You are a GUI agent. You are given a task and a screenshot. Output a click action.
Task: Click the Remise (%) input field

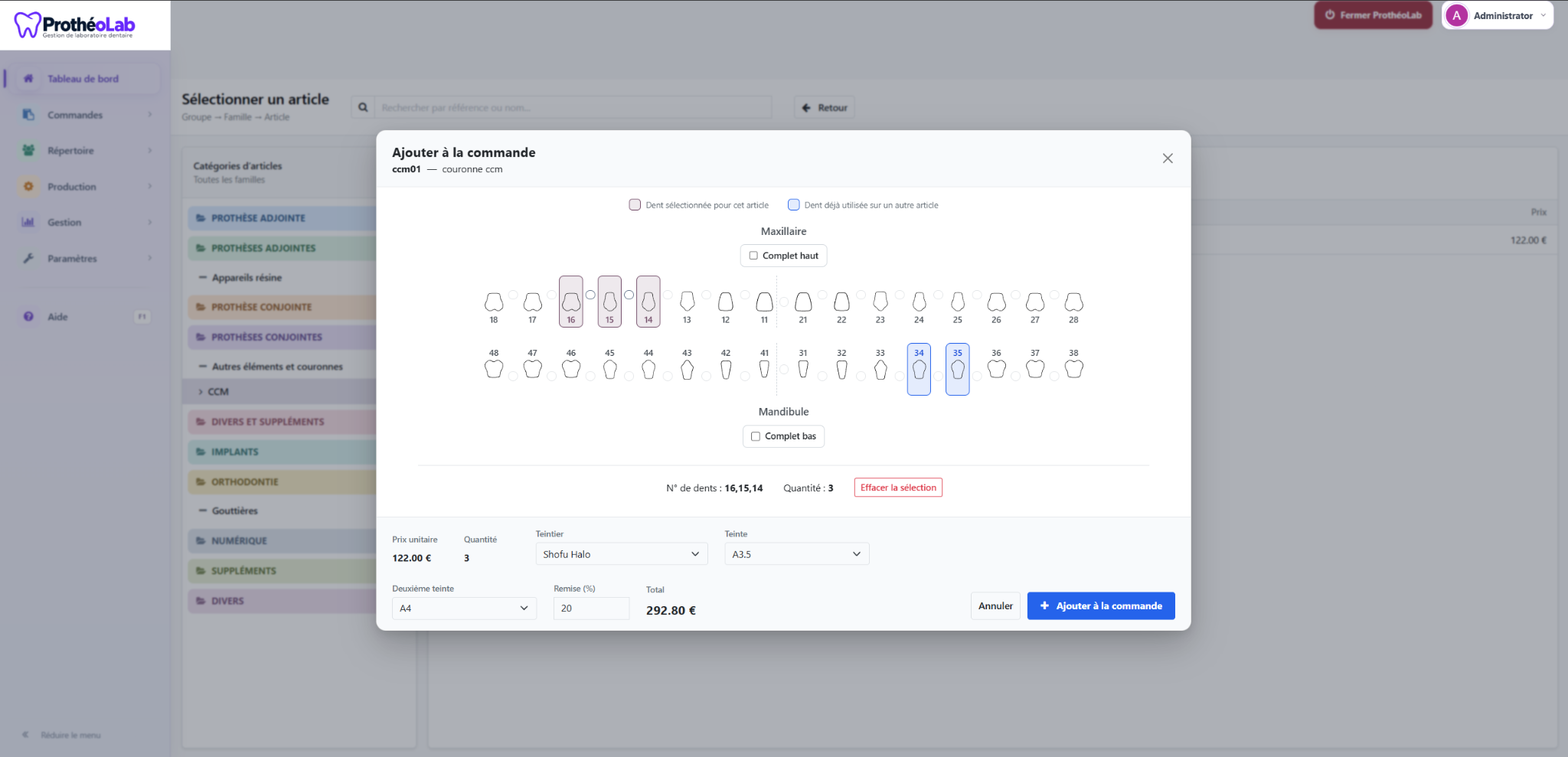591,609
